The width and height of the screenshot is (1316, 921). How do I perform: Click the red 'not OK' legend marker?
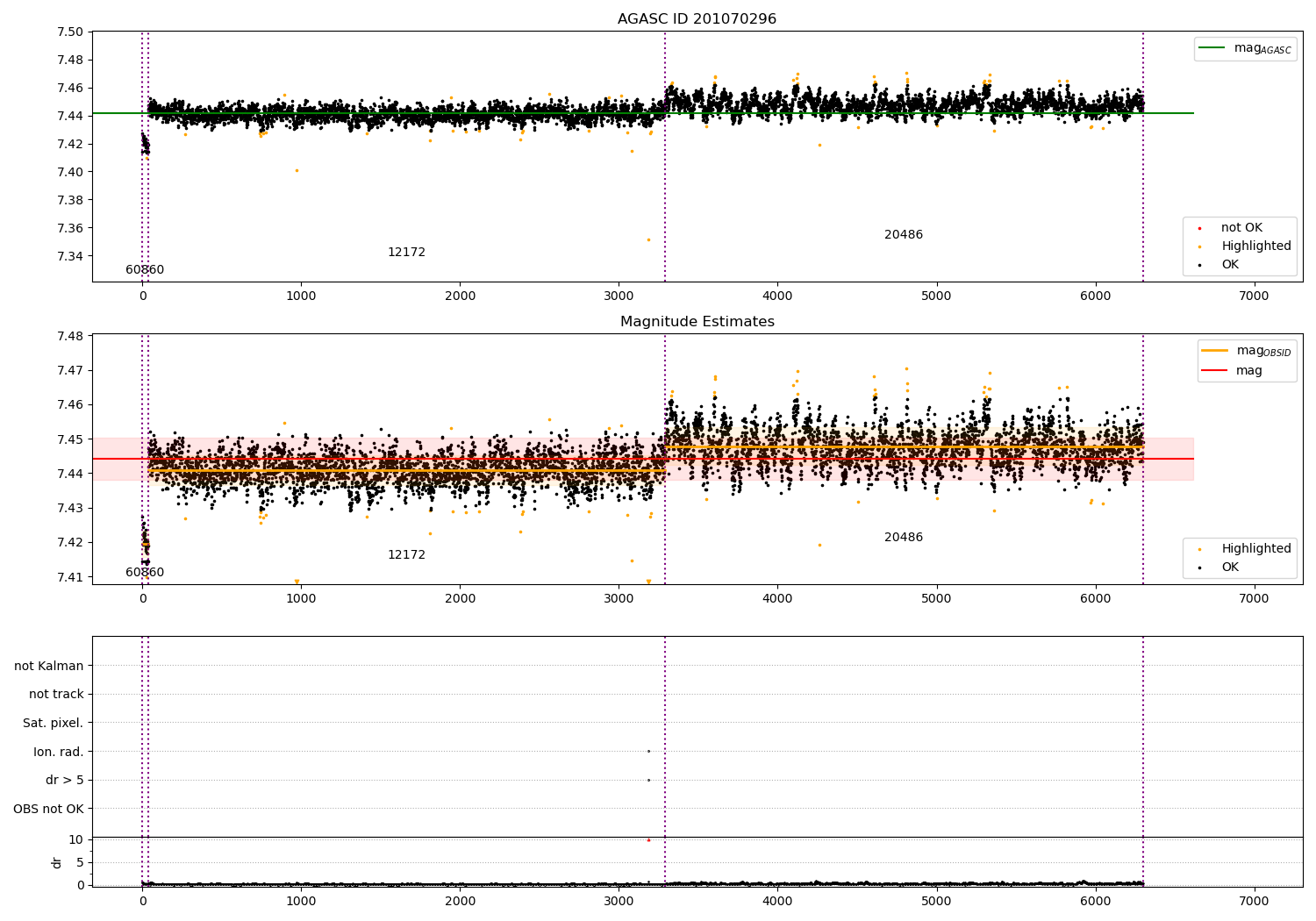[1199, 228]
